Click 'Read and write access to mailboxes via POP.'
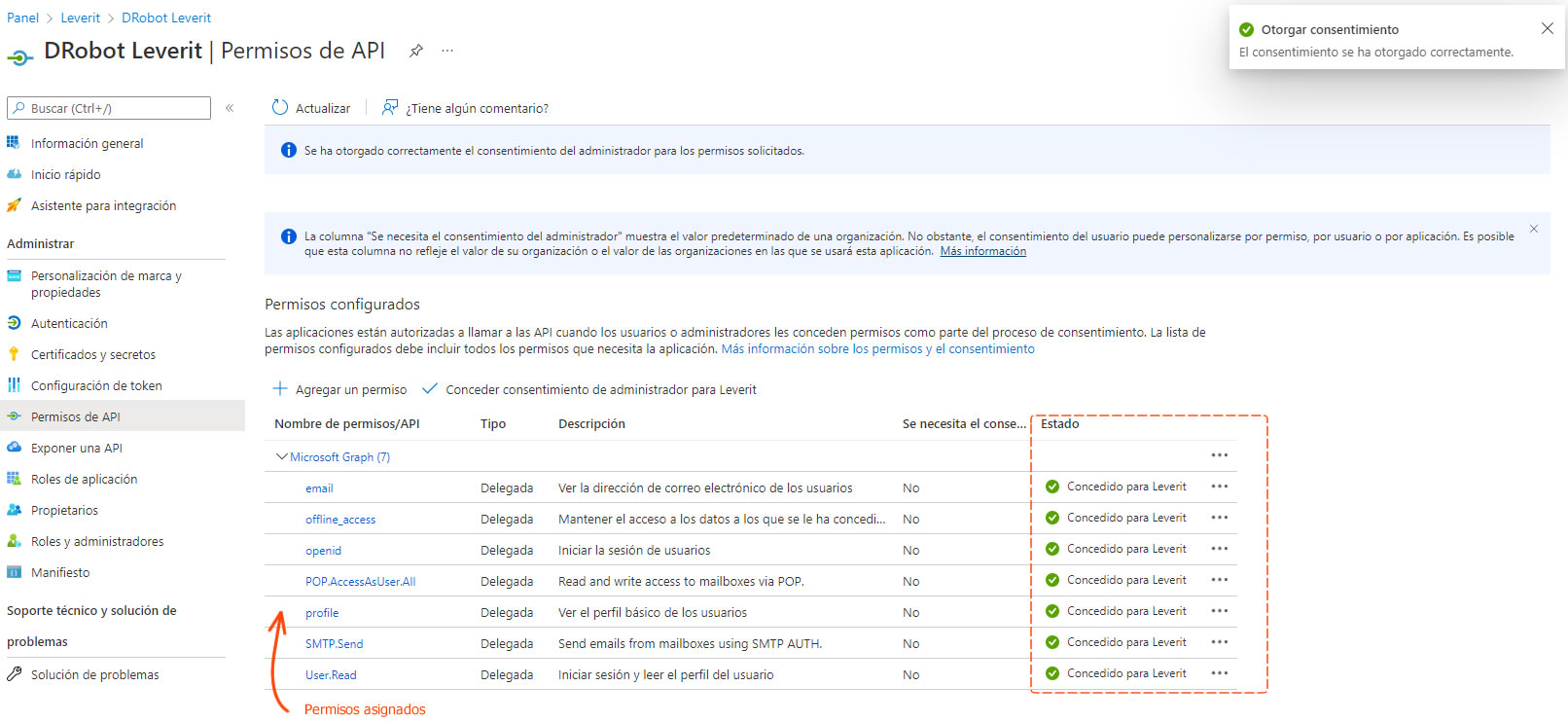This screenshot has height=722, width=1568. click(x=681, y=582)
